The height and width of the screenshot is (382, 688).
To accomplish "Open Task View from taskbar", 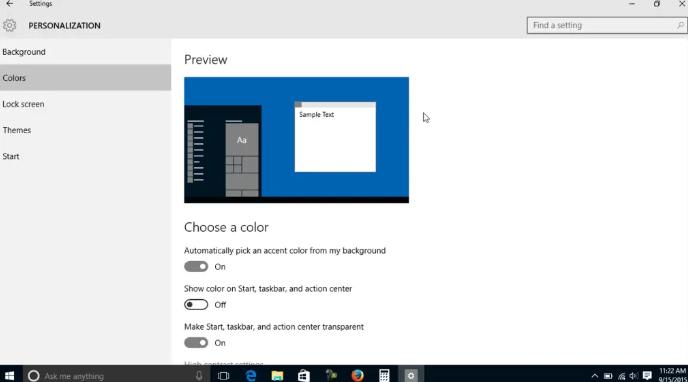I will click(223, 376).
